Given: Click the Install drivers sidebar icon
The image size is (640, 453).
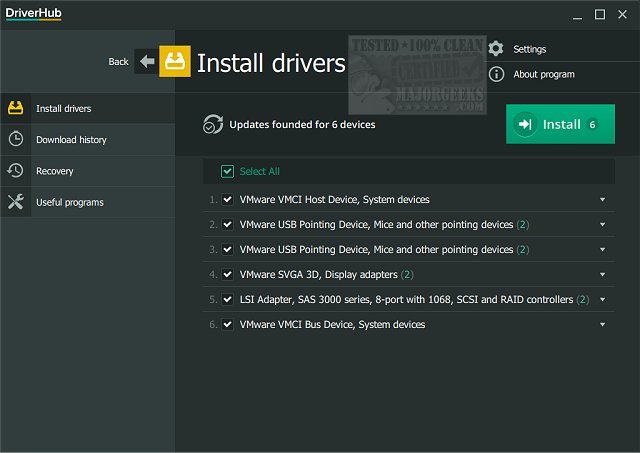Looking at the screenshot, I should [15, 108].
